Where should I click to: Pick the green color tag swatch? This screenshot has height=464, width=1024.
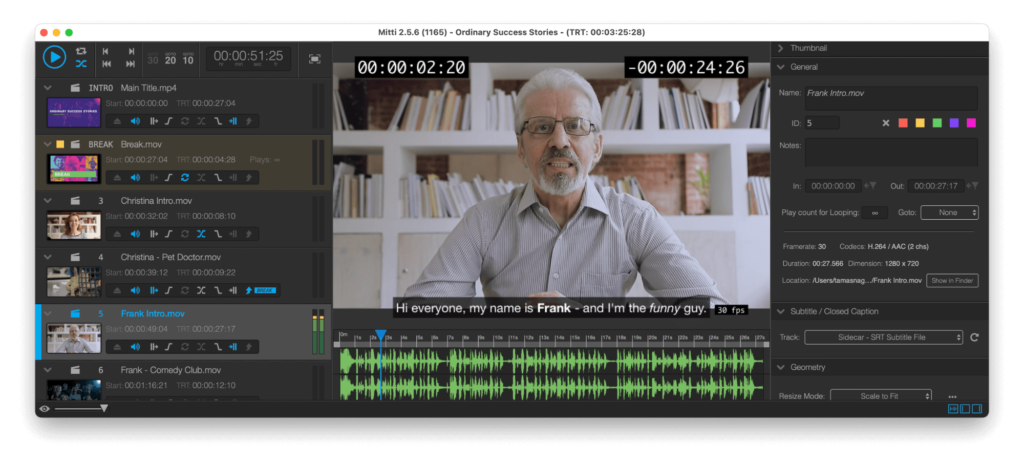937,123
